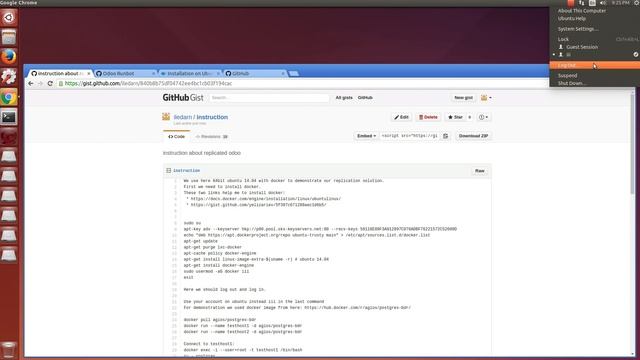Click the gist owner avatar beside iledarn
This screenshot has height=360, width=640.
pos(166,117)
